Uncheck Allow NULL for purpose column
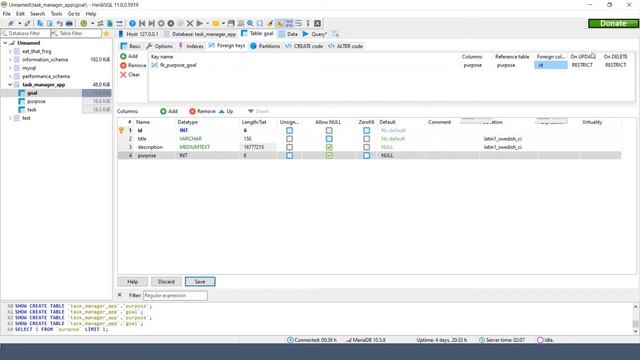 coord(329,156)
